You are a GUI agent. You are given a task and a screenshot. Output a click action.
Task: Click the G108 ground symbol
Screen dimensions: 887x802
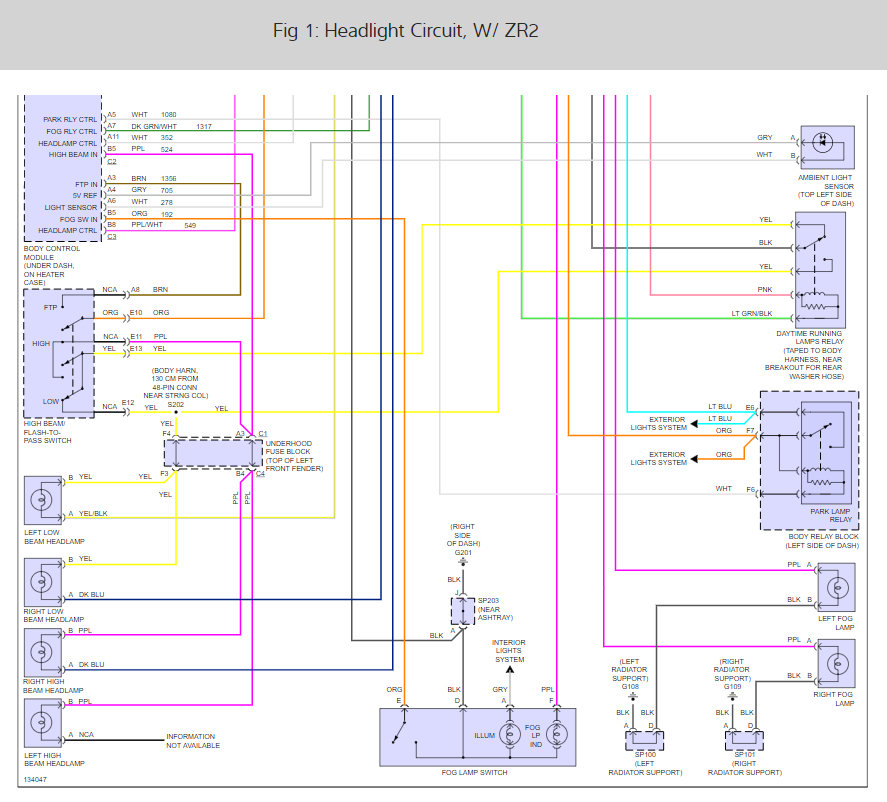(632, 696)
